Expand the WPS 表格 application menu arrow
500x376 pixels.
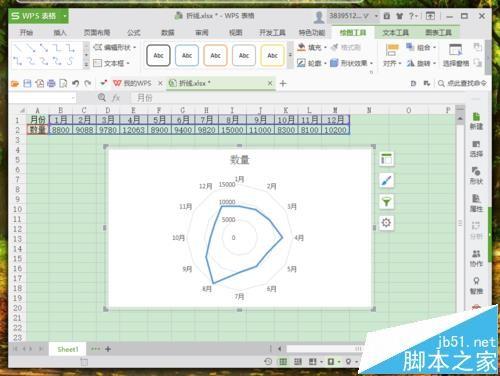tap(65, 16)
